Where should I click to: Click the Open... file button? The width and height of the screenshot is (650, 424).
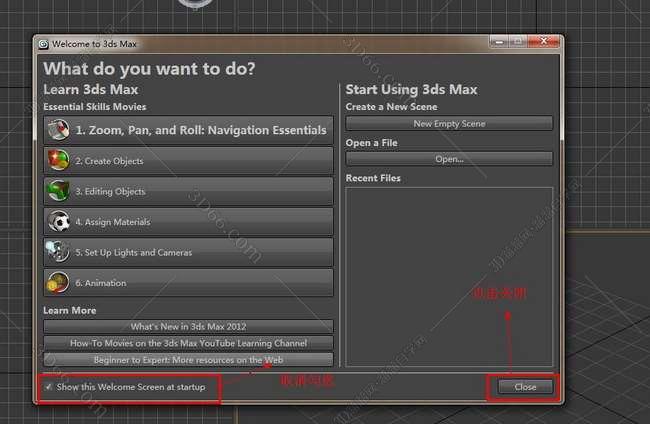[449, 159]
